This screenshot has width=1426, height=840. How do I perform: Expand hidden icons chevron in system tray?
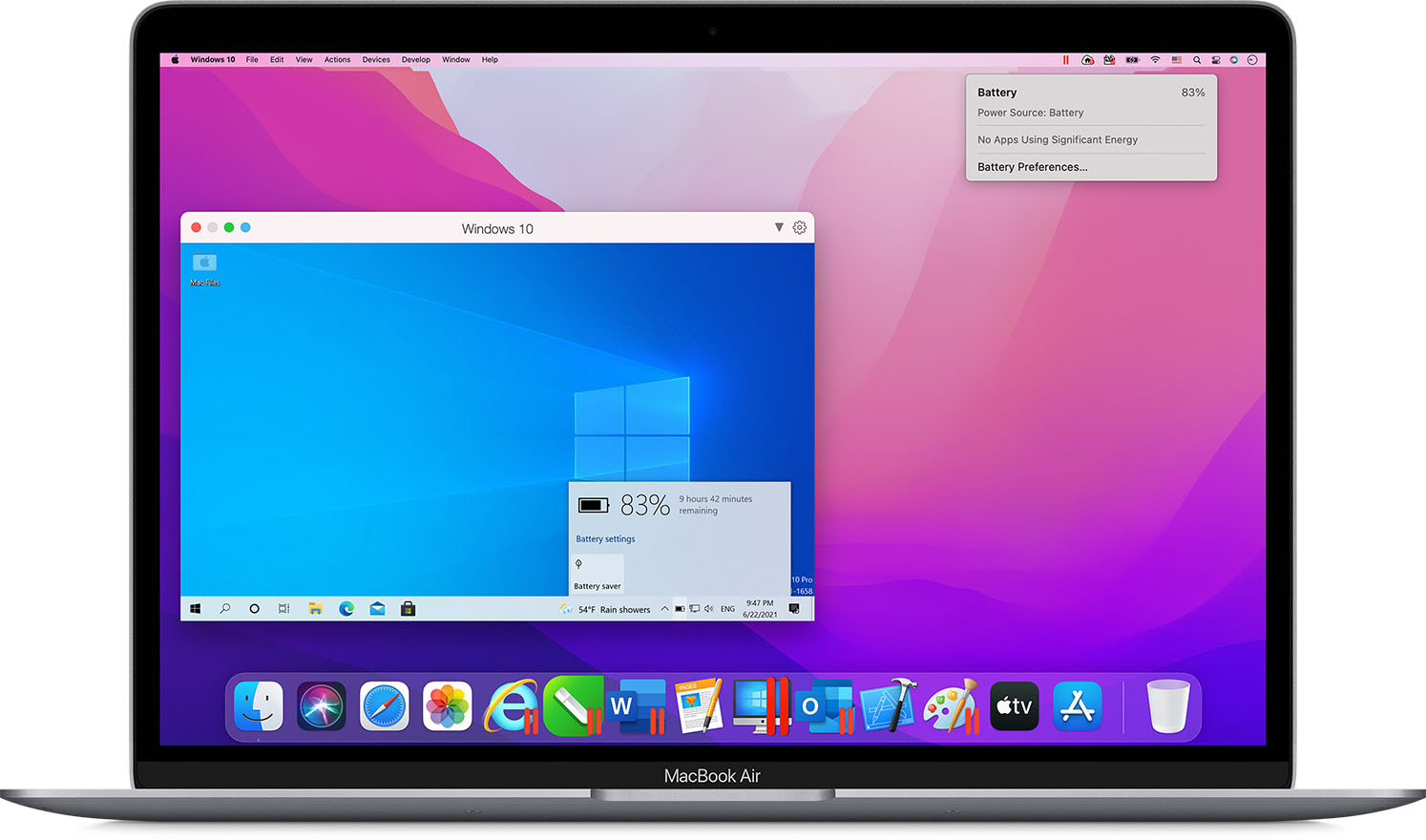tap(664, 609)
